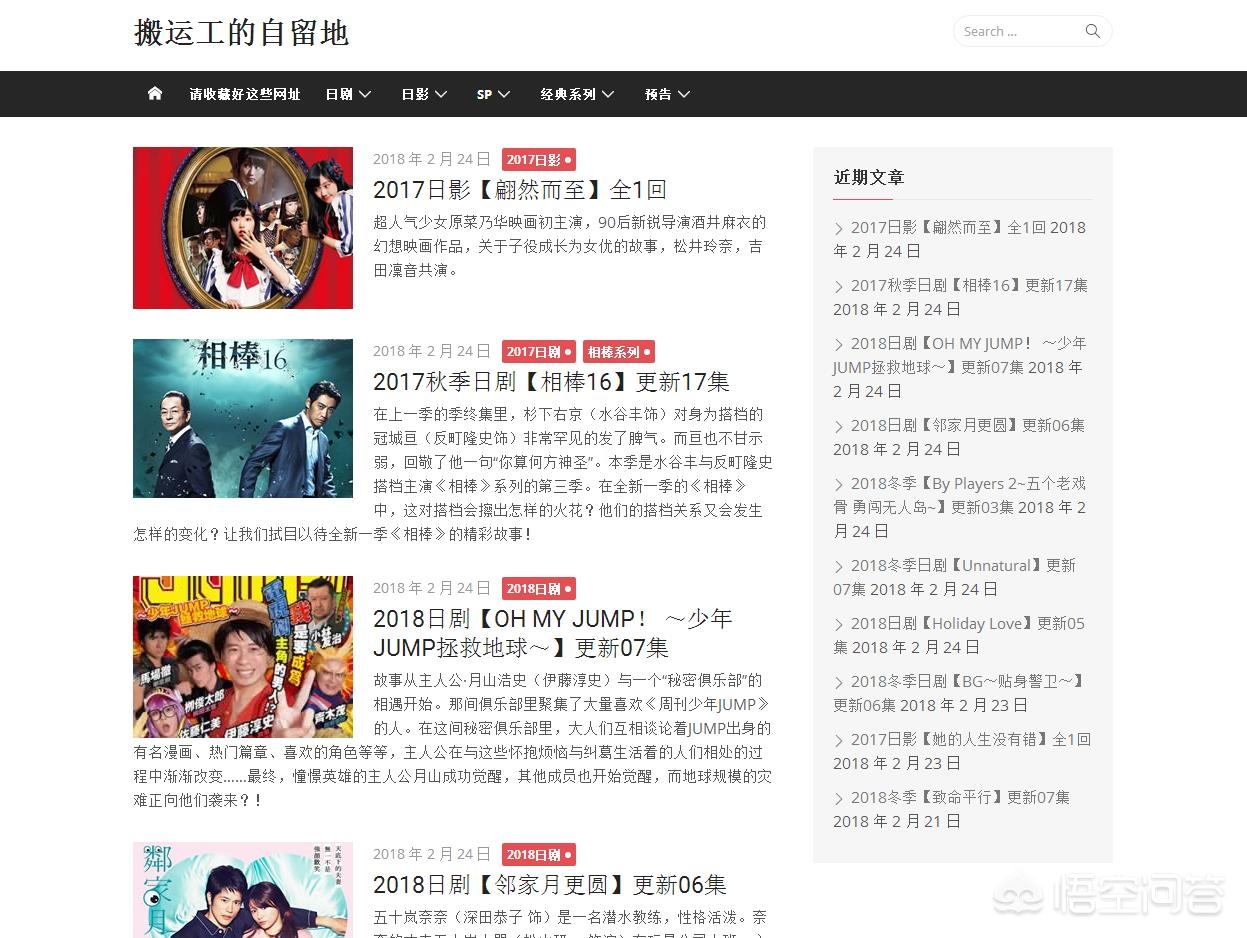Open sidebar link 2017秋季日剧【相棒16】更新17集
The height and width of the screenshot is (938, 1247).
(969, 285)
